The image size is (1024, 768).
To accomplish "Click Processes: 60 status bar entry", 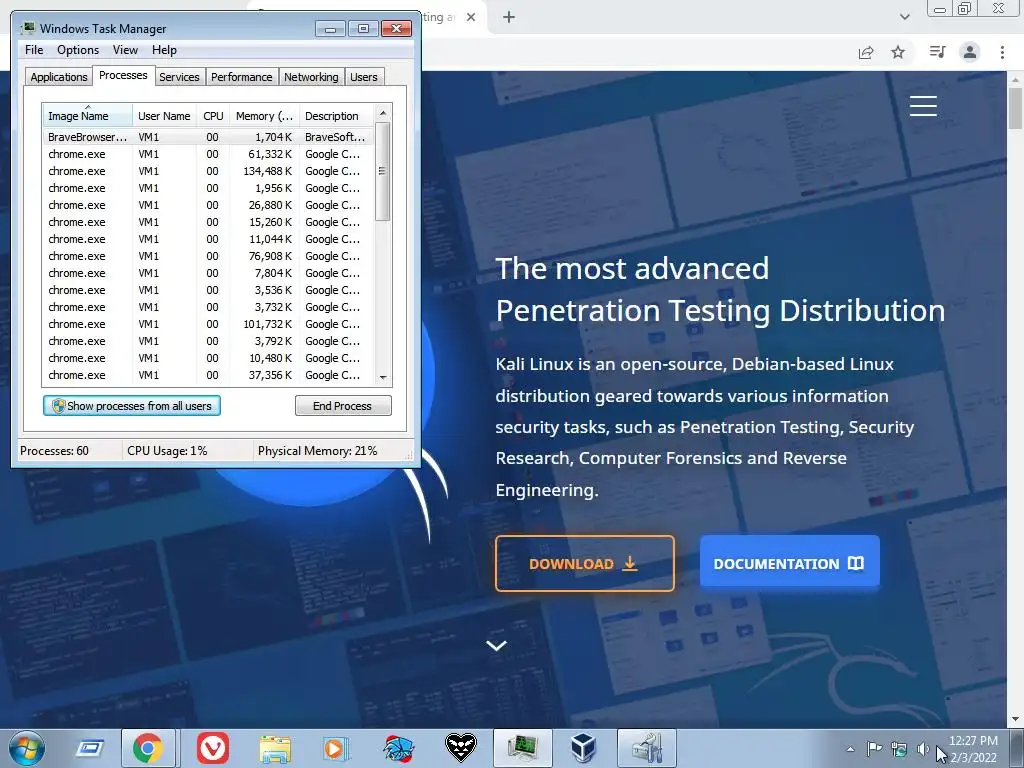I will pyautogui.click(x=54, y=451).
